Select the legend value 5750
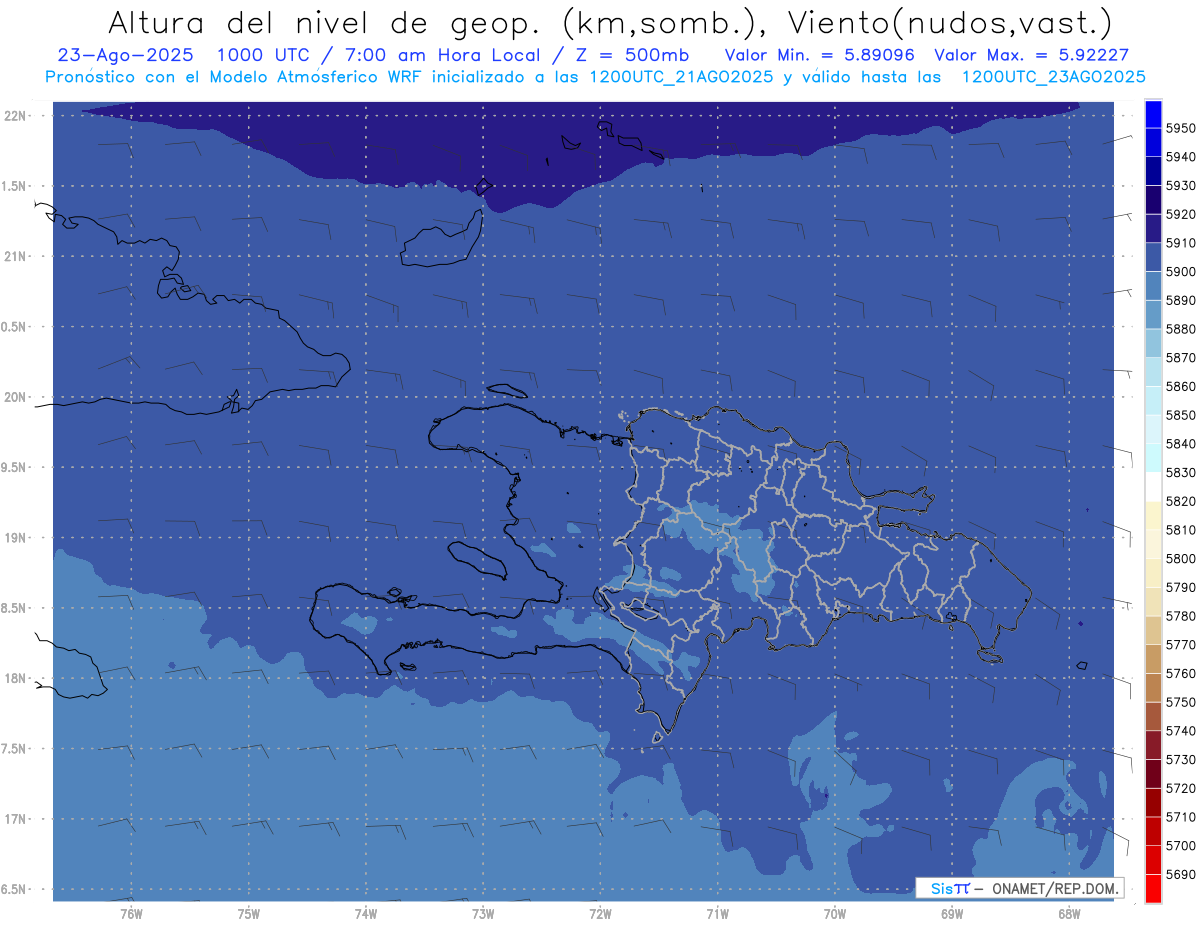Viewport: 1200px width, 927px height. (1180, 702)
